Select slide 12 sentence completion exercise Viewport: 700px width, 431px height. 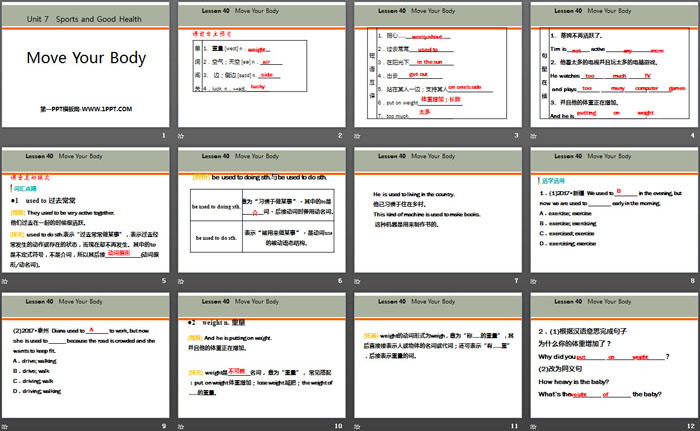(611, 355)
